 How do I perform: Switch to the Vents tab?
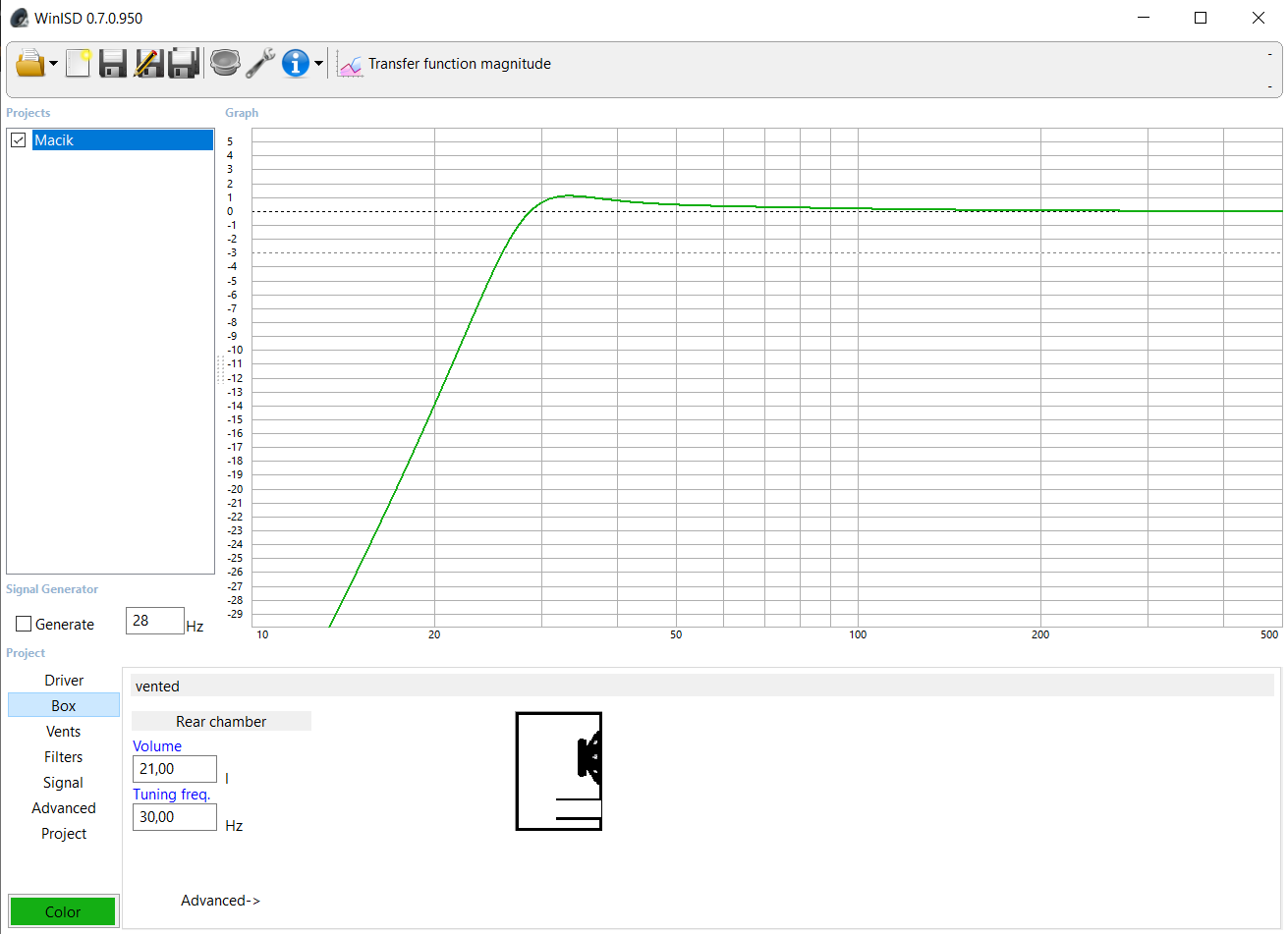pyautogui.click(x=64, y=732)
